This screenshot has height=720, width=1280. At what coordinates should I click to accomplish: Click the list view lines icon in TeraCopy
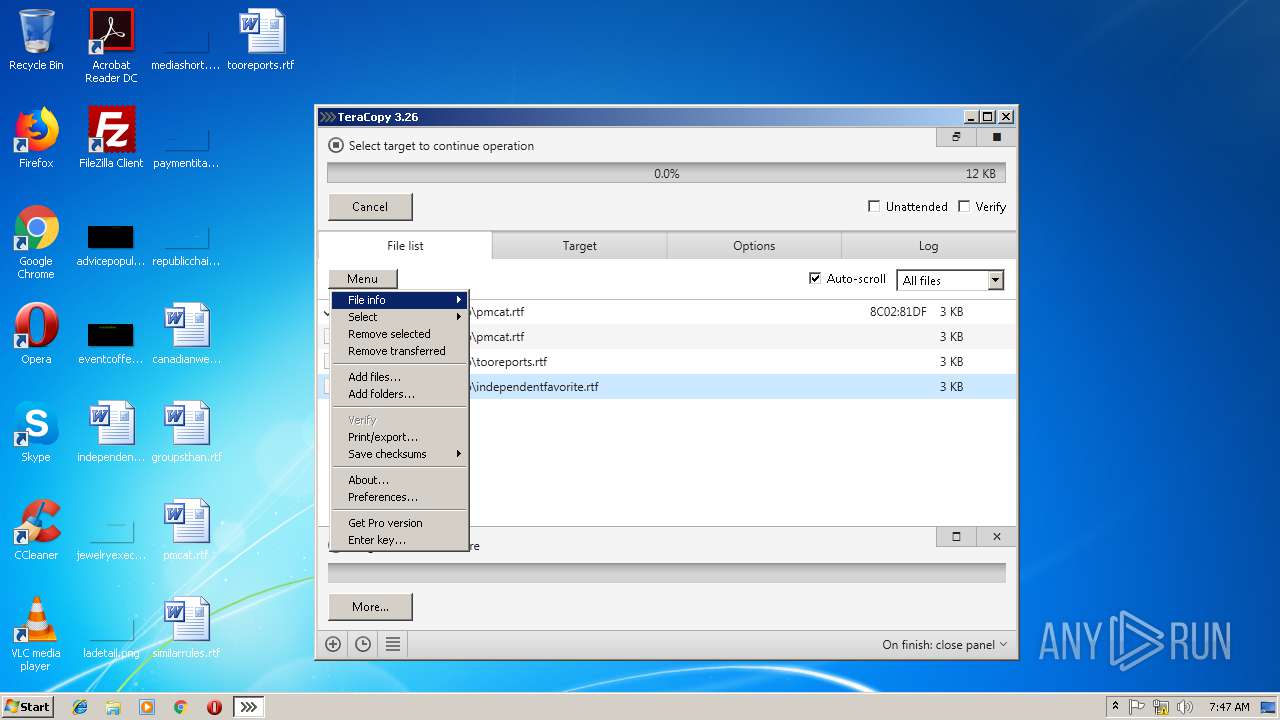click(x=393, y=645)
